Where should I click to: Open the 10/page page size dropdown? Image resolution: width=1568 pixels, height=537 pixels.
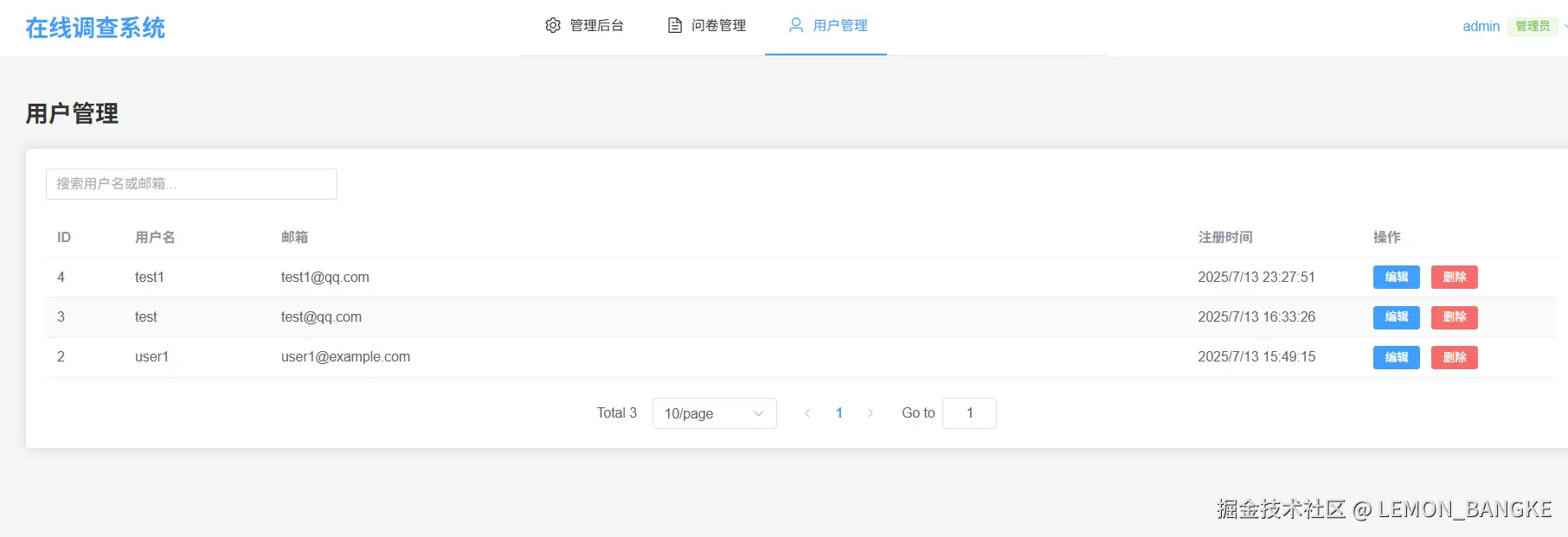tap(714, 413)
